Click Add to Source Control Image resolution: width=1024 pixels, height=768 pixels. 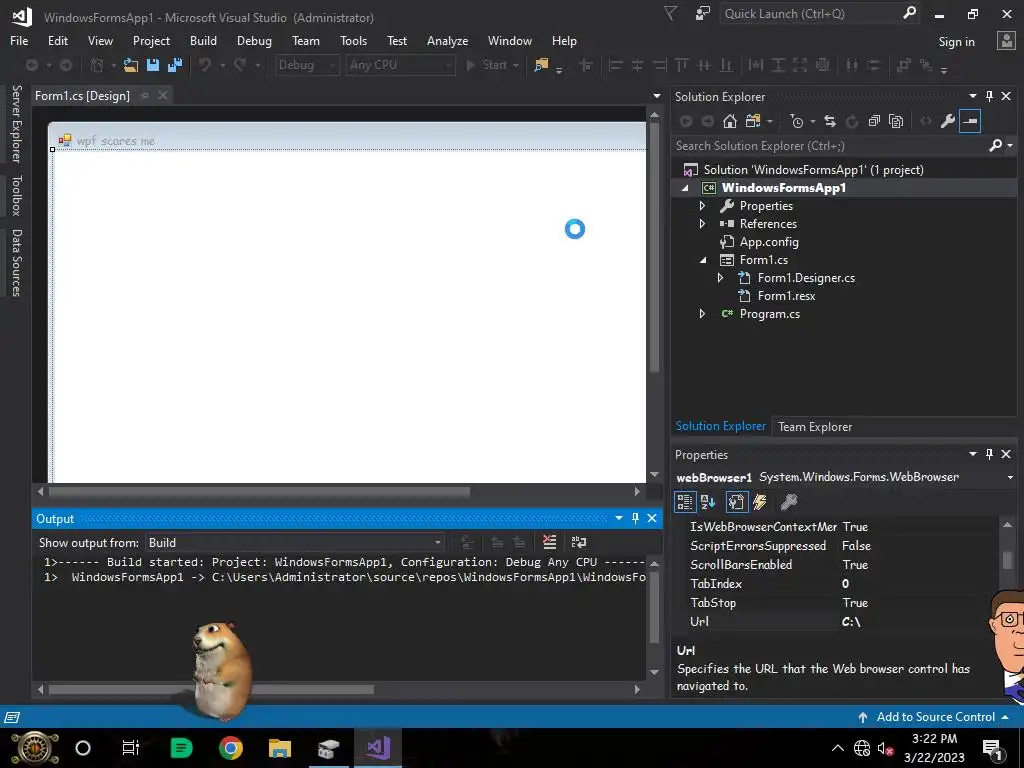click(x=933, y=716)
